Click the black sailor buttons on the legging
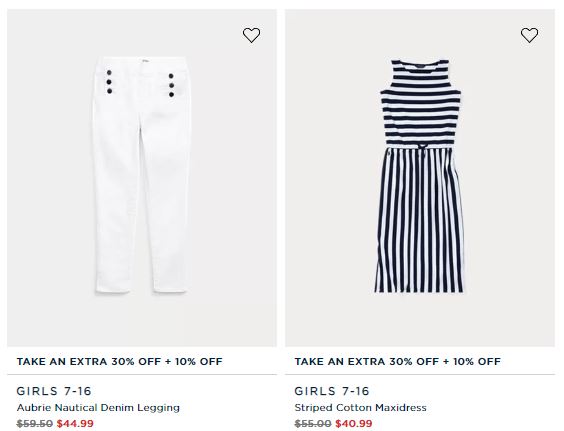This screenshot has width=564, height=431. (x=109, y=82)
